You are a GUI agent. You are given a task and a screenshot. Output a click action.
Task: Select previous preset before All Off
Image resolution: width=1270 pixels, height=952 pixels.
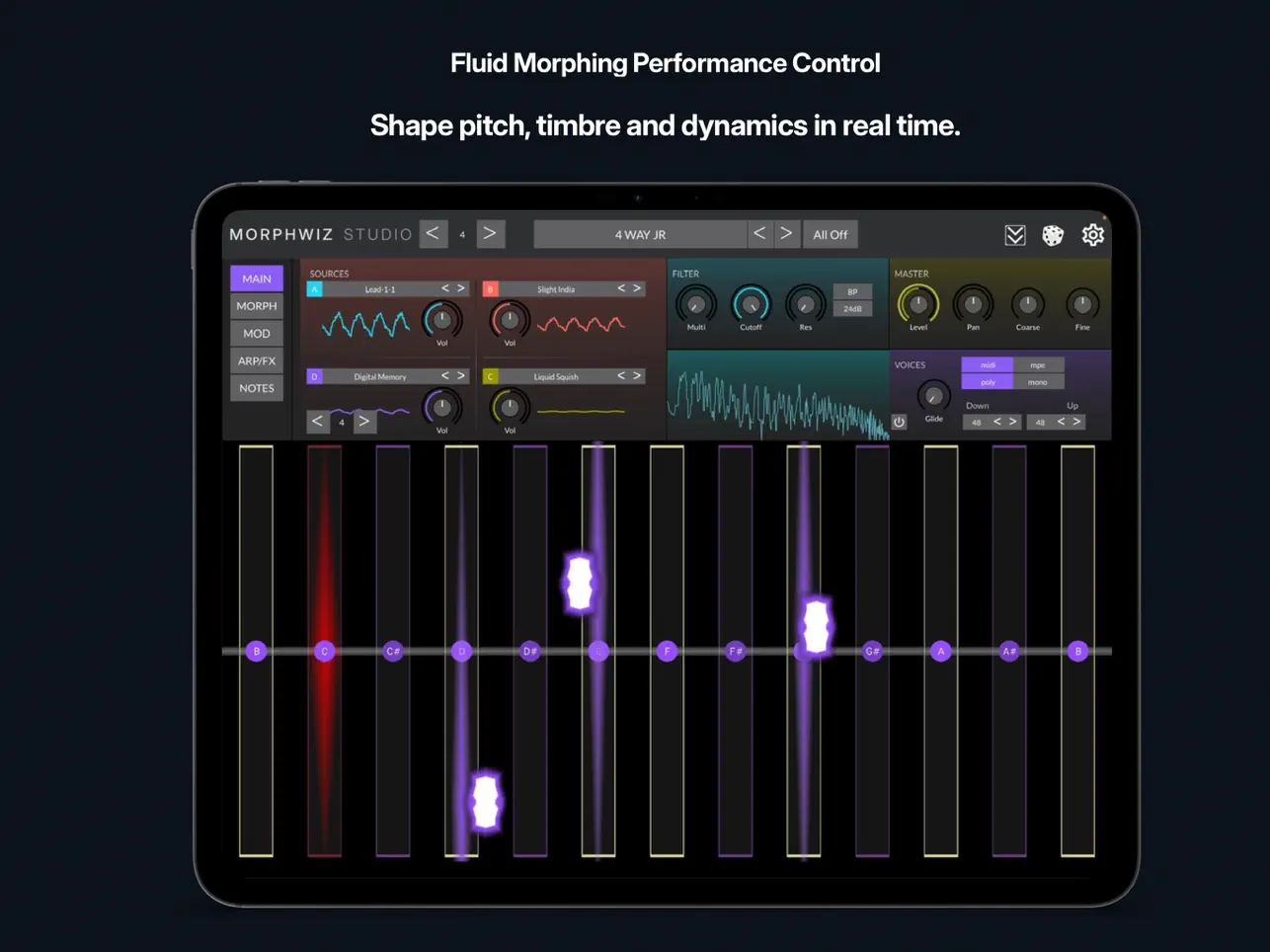(759, 234)
